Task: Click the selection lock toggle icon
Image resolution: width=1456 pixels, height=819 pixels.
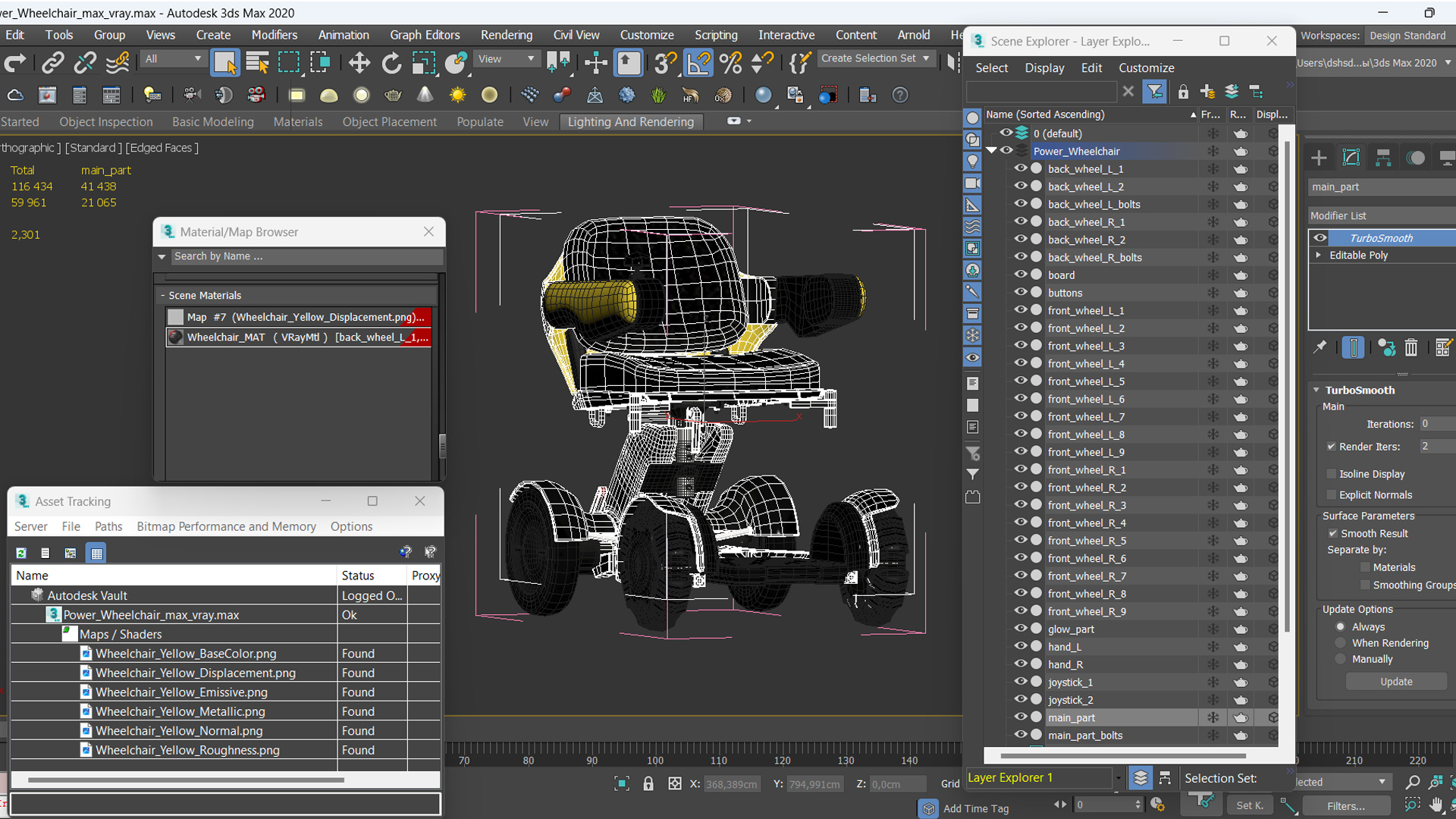Action: coord(648,784)
